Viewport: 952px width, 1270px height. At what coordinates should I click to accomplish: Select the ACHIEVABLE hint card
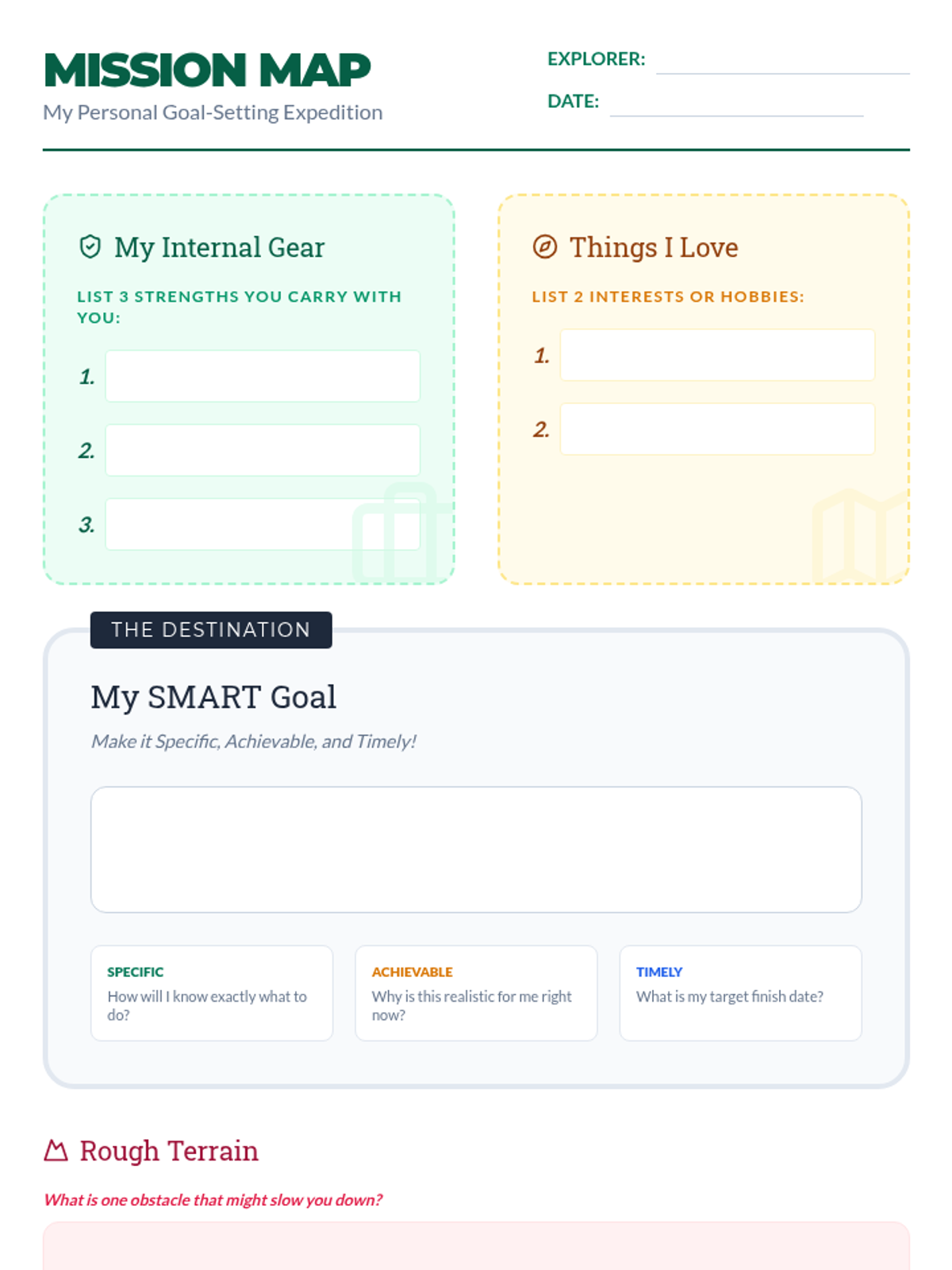point(476,993)
